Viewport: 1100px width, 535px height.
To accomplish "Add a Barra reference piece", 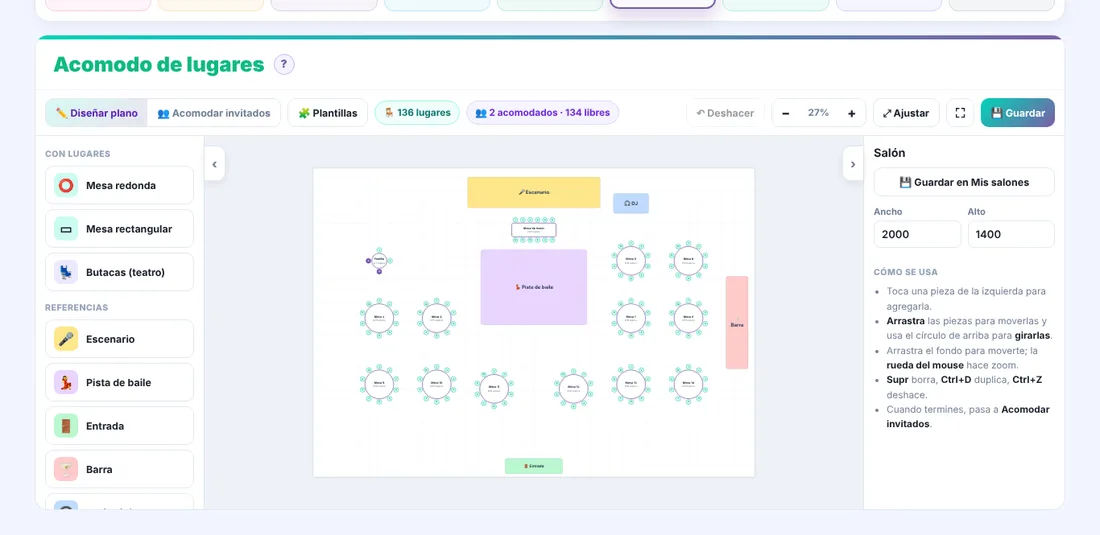I will pos(119,469).
